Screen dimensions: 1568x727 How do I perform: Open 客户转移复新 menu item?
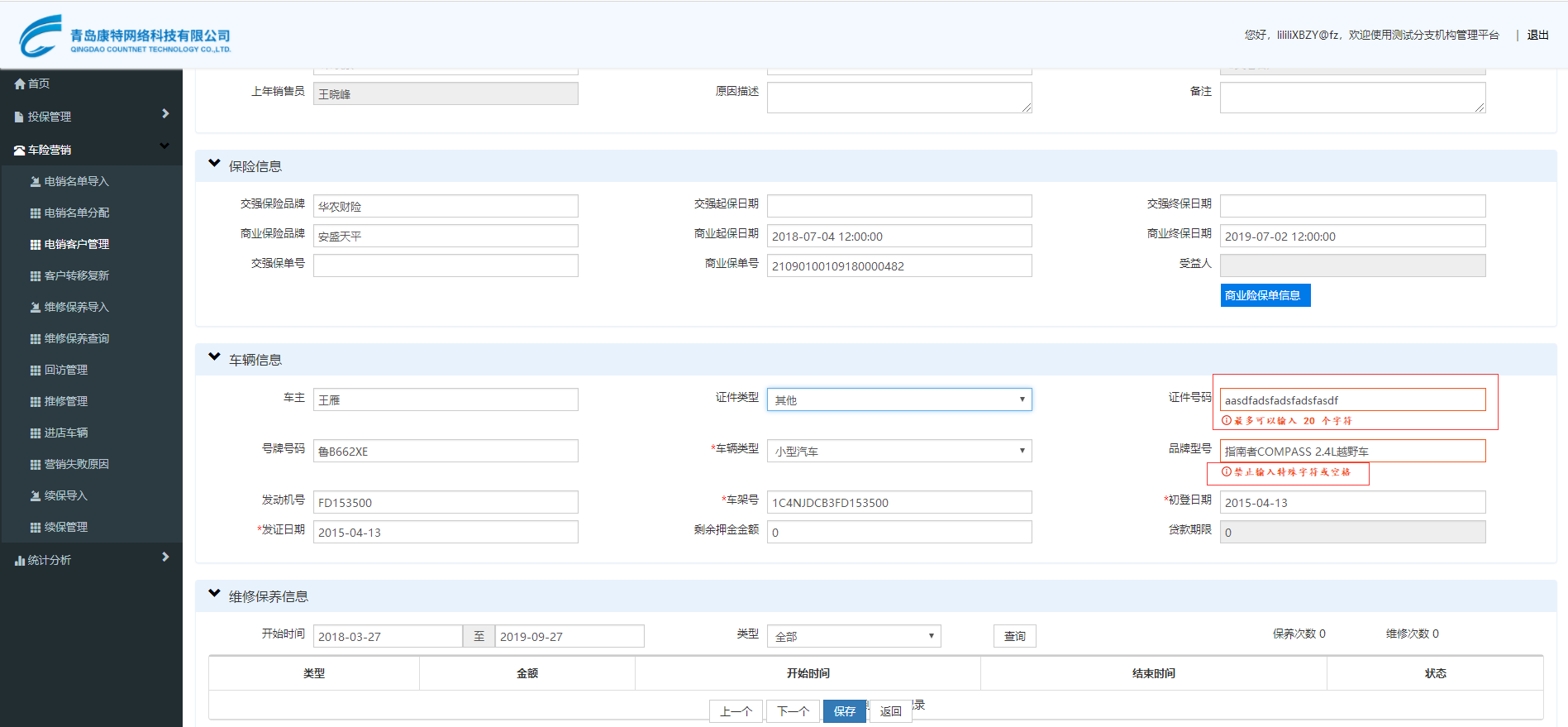point(77,275)
